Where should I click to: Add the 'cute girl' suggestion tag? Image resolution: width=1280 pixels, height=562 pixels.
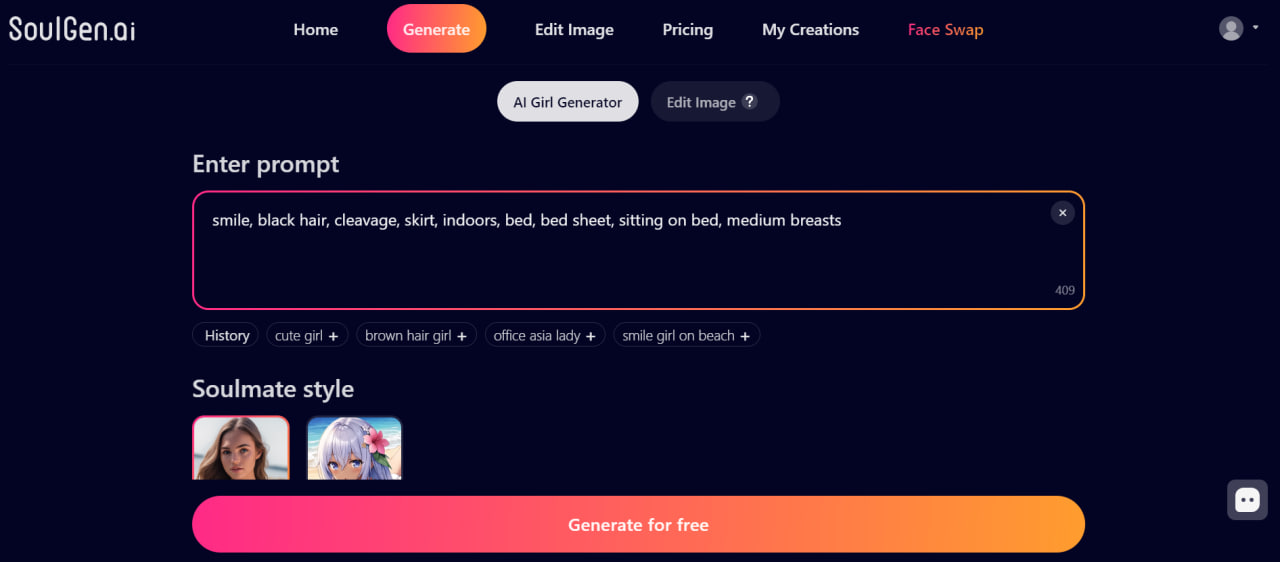pyautogui.click(x=306, y=335)
